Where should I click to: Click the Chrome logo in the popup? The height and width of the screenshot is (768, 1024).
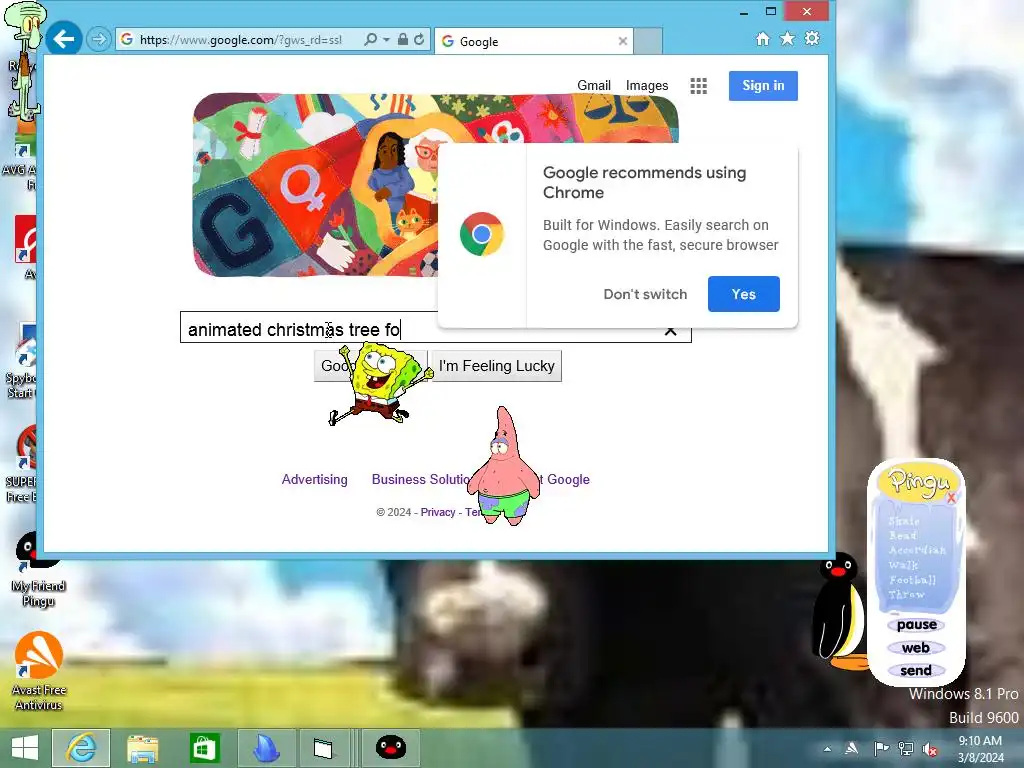(481, 234)
